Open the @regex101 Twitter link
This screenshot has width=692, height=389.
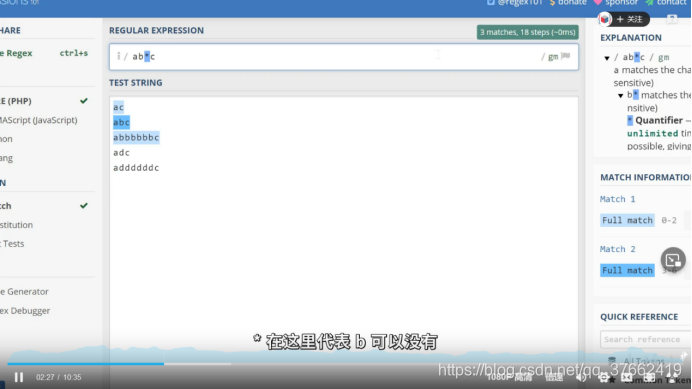click(x=515, y=3)
